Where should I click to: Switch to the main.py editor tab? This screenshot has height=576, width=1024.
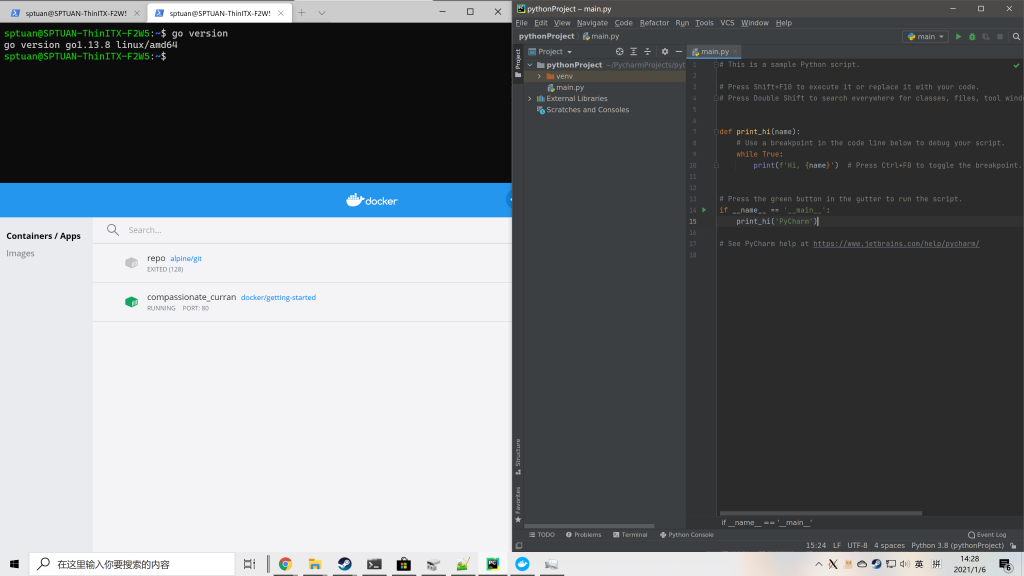pos(712,50)
